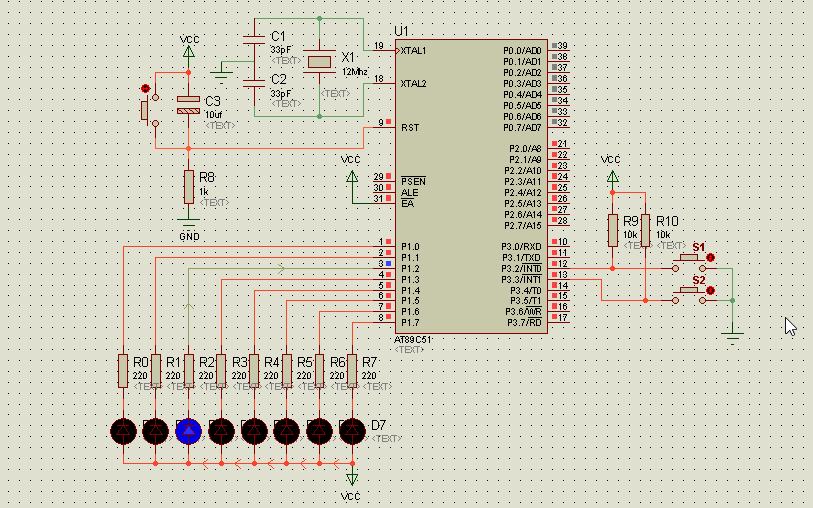Select resistor R8 symbol

pyautogui.click(x=189, y=187)
